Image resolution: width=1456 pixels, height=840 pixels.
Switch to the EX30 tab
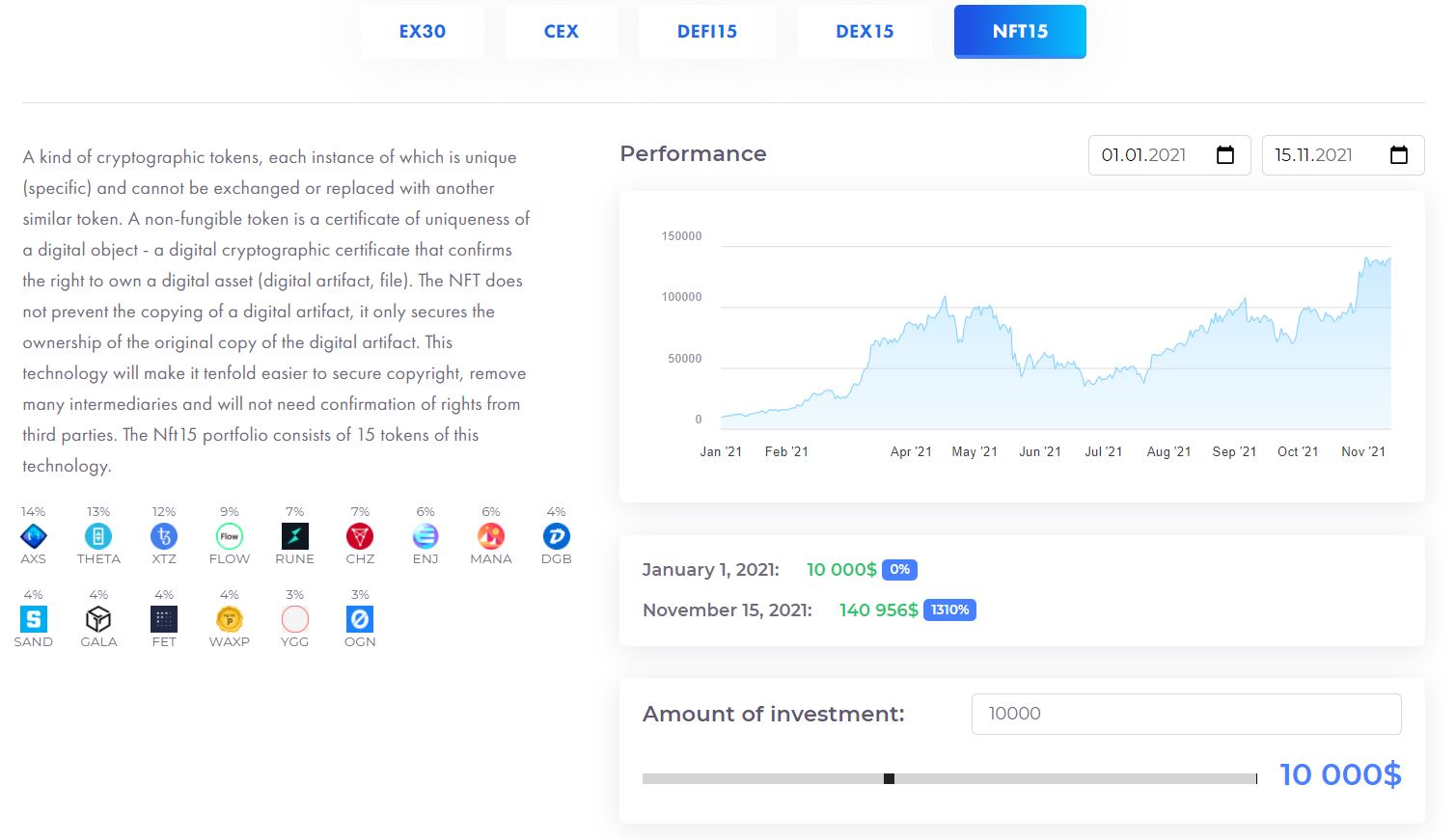(x=423, y=32)
